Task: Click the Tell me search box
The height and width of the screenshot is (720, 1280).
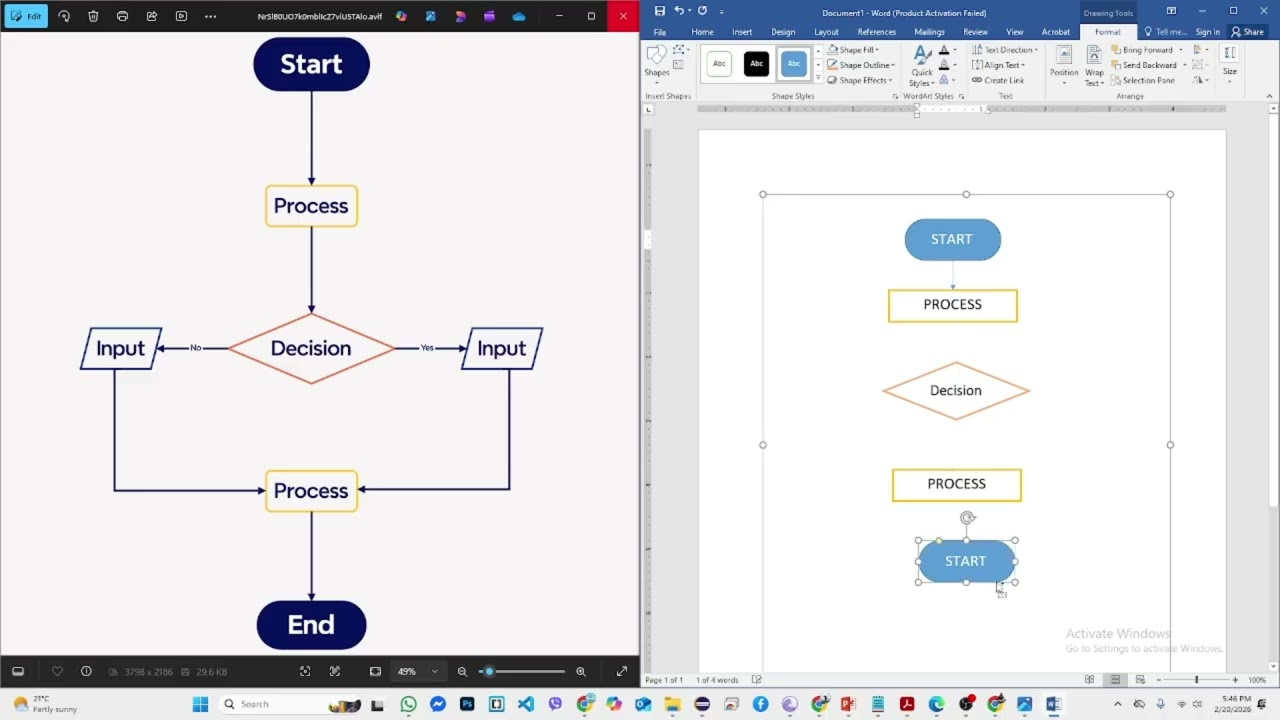Action: click(1165, 32)
